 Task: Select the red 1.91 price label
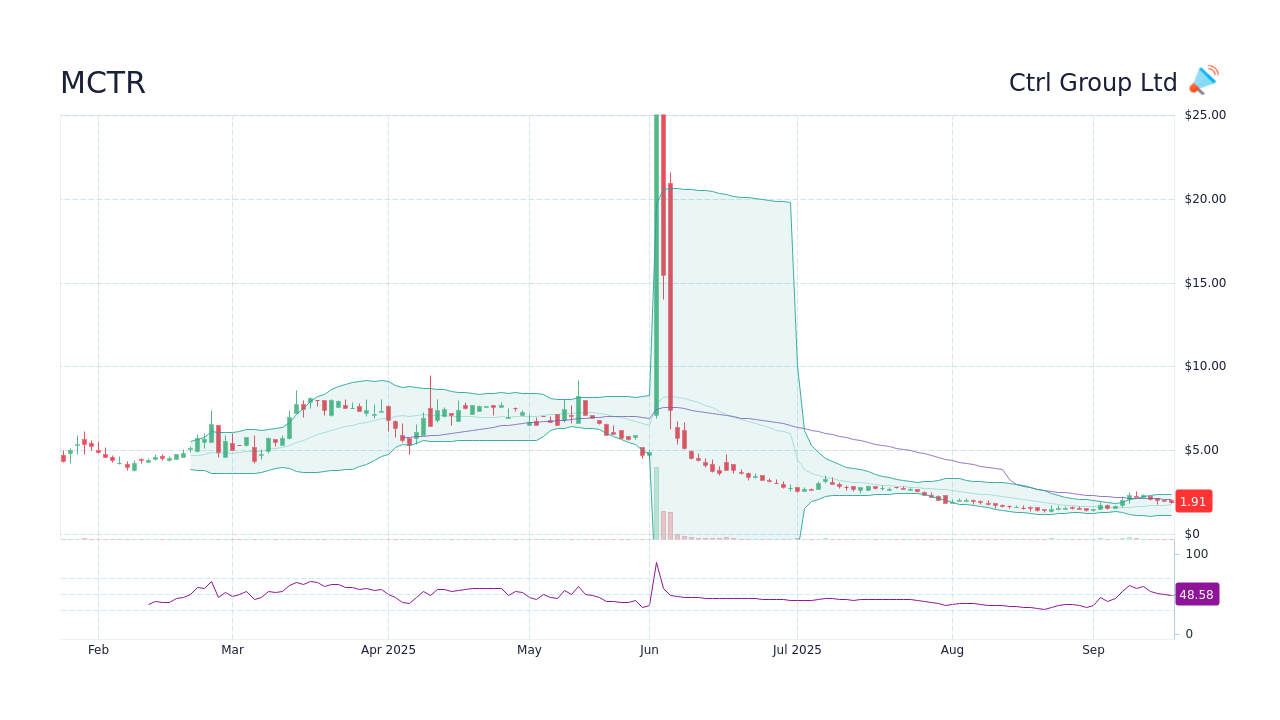coord(1192,501)
